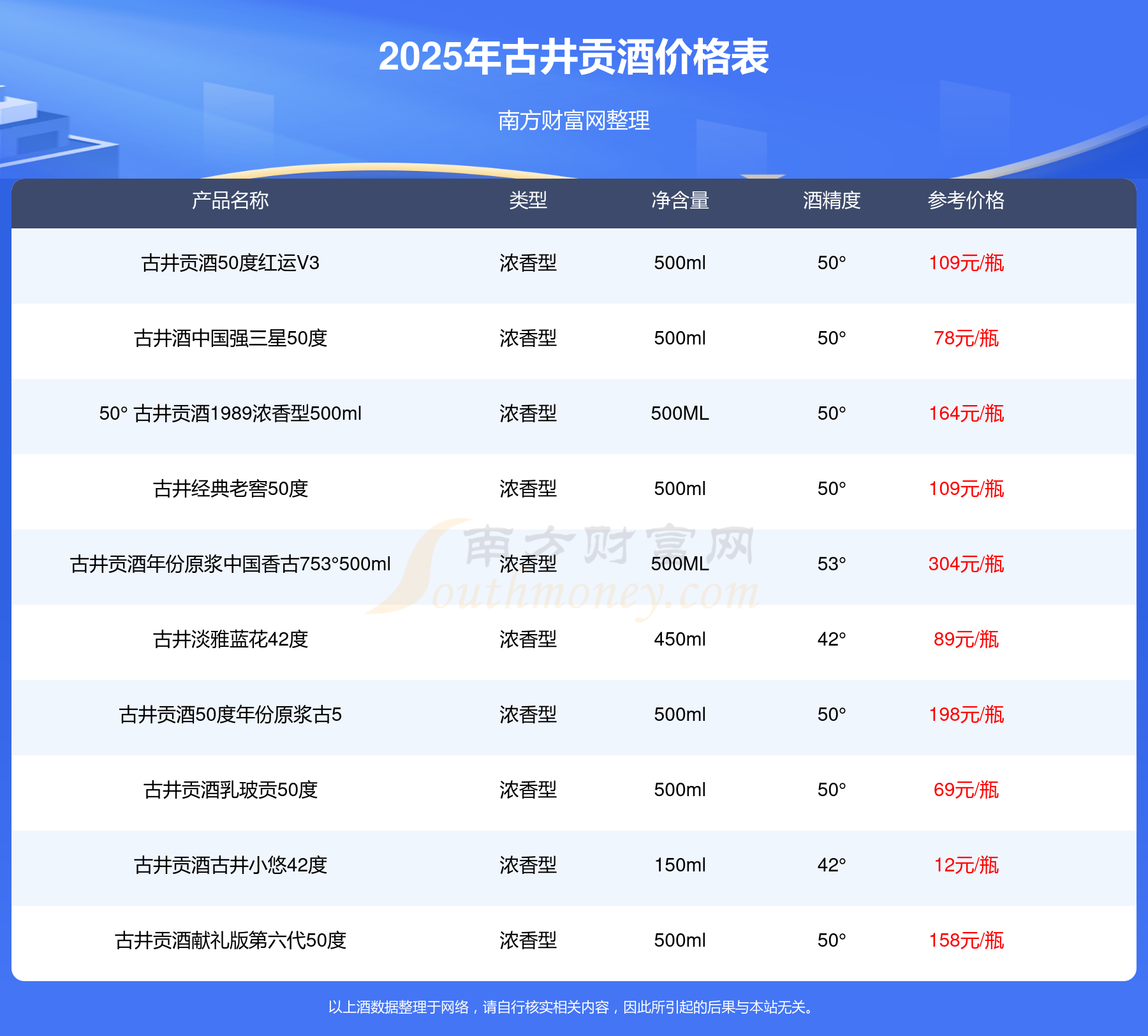
Task: Select the 浓香型 type cell for 献礼版第六代
Action: (528, 940)
